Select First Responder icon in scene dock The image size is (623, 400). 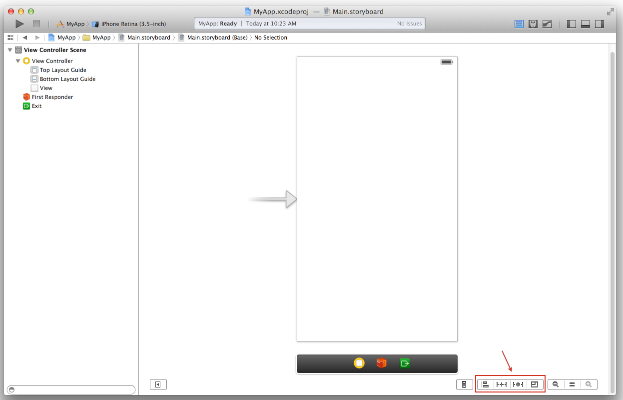tap(381, 363)
